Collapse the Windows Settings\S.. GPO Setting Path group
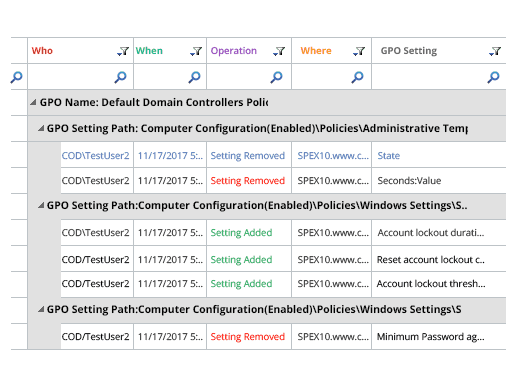The image size is (520, 382). tap(41, 205)
